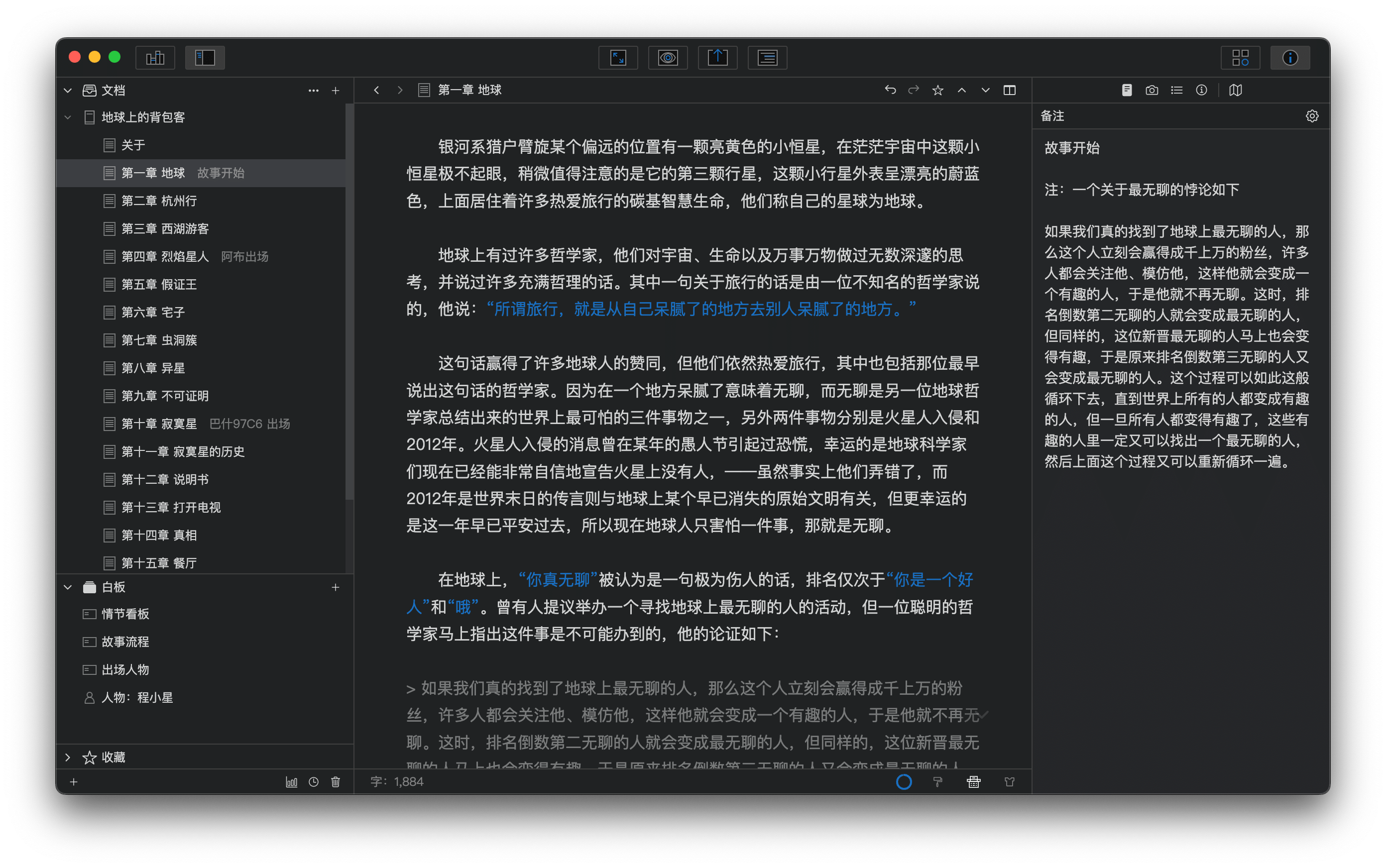Switch to the map tab
The image size is (1386, 868).
click(1236, 90)
